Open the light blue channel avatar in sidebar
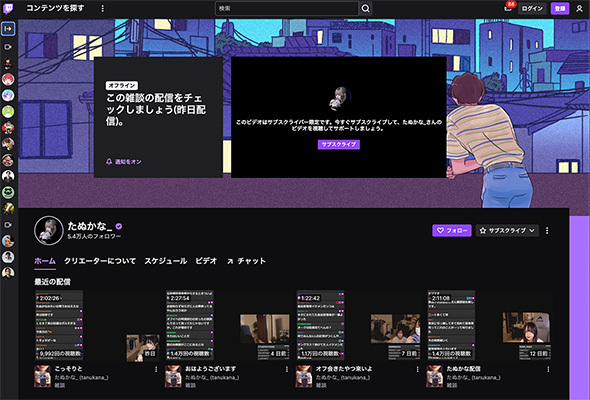590x400 pixels. tap(8, 95)
